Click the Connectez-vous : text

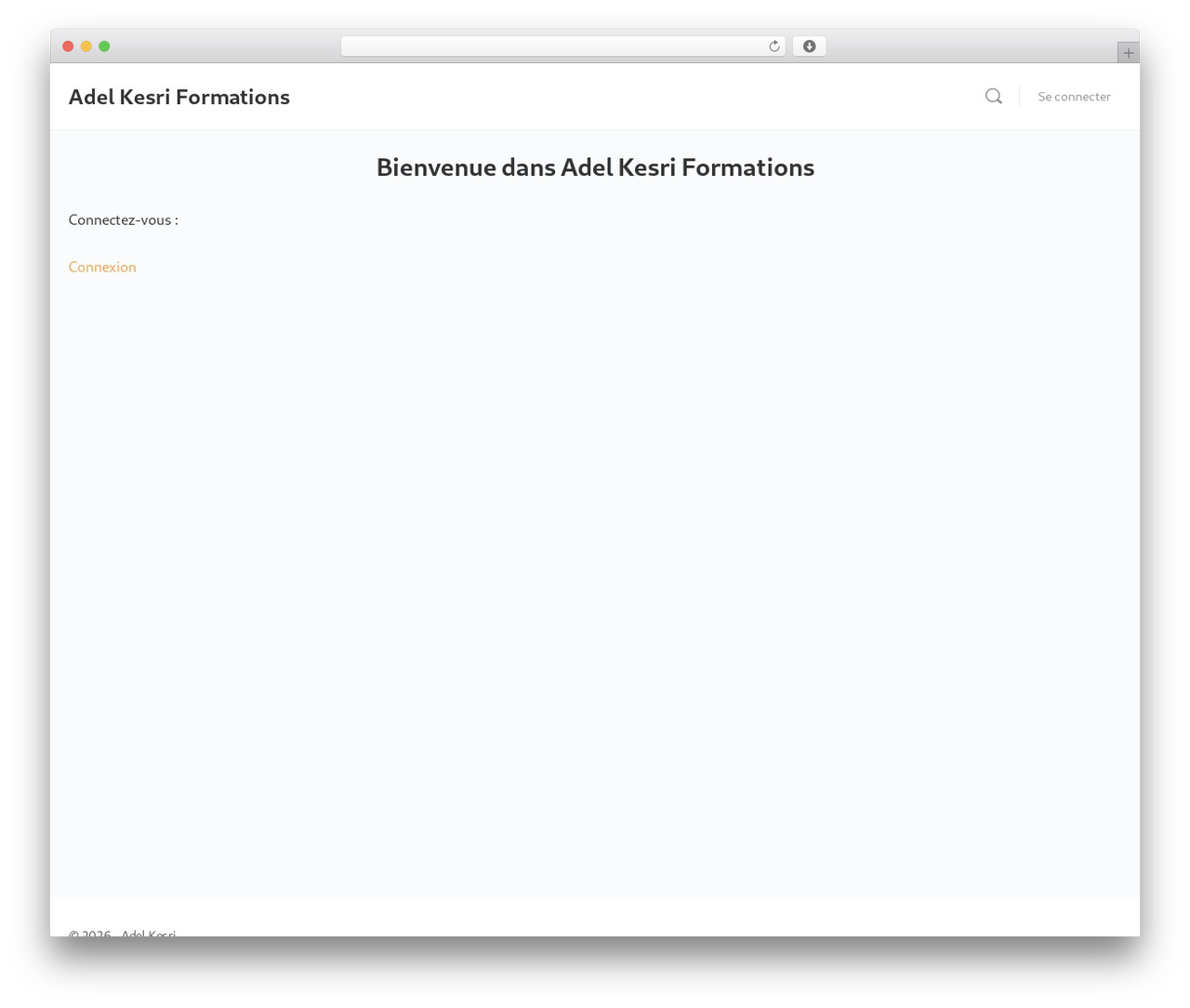(x=124, y=220)
